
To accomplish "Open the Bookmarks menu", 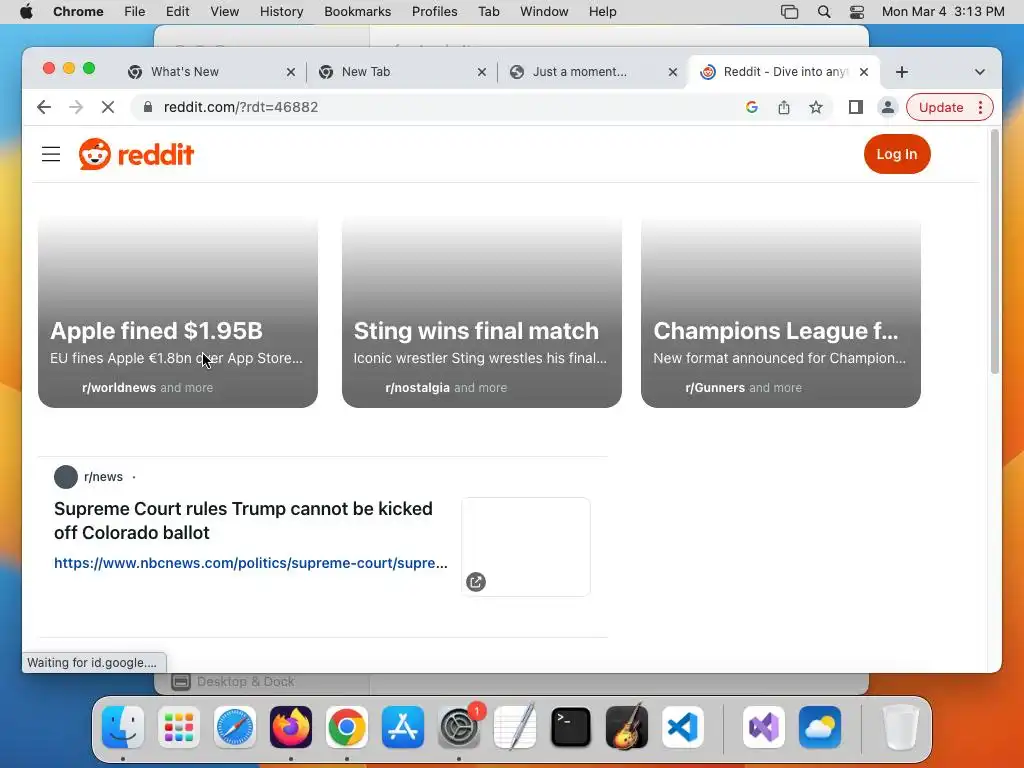I will point(358,12).
